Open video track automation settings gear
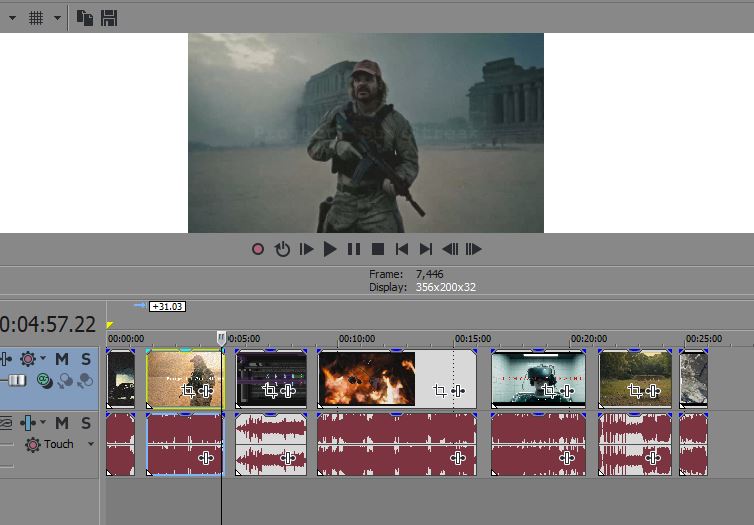 point(28,359)
